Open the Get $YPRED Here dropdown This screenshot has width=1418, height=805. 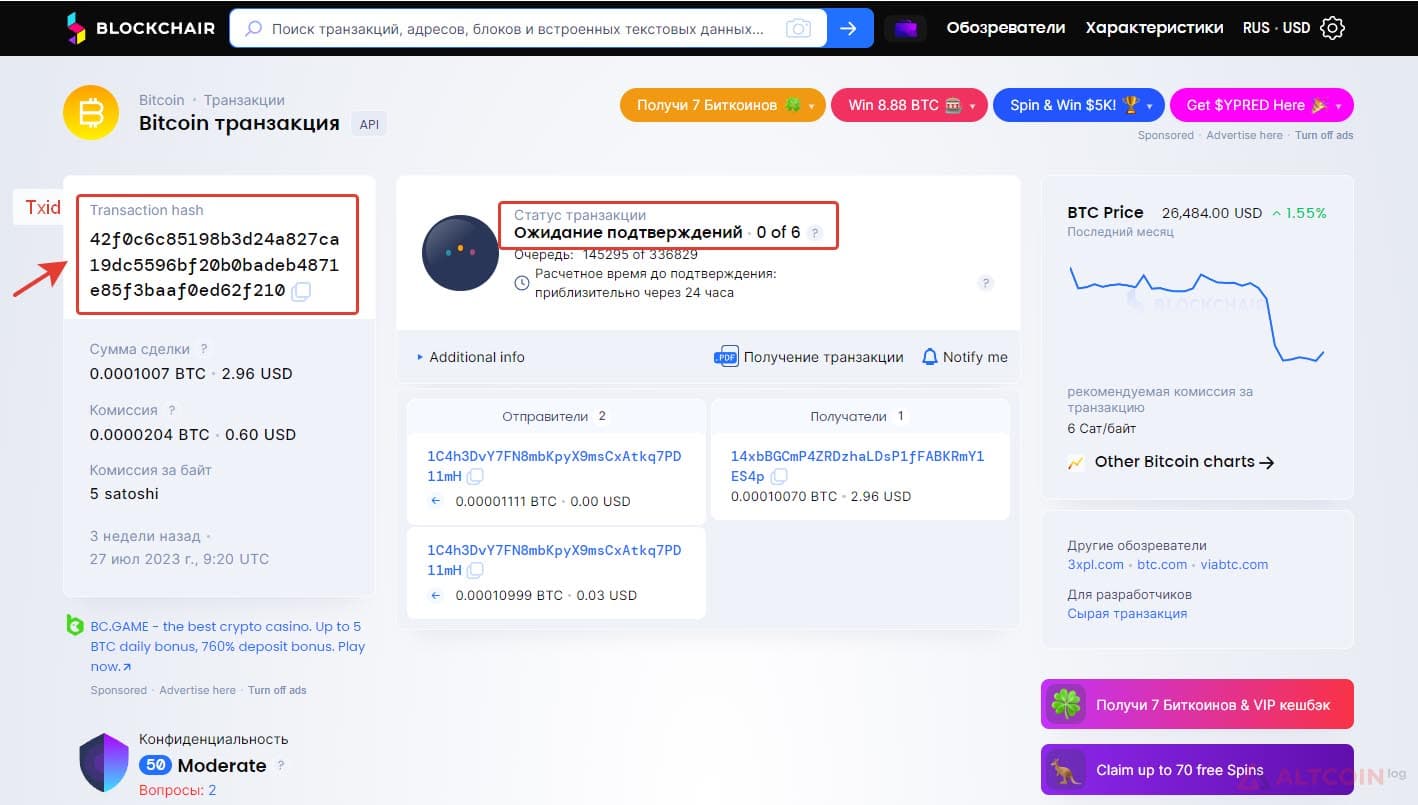(x=1261, y=105)
